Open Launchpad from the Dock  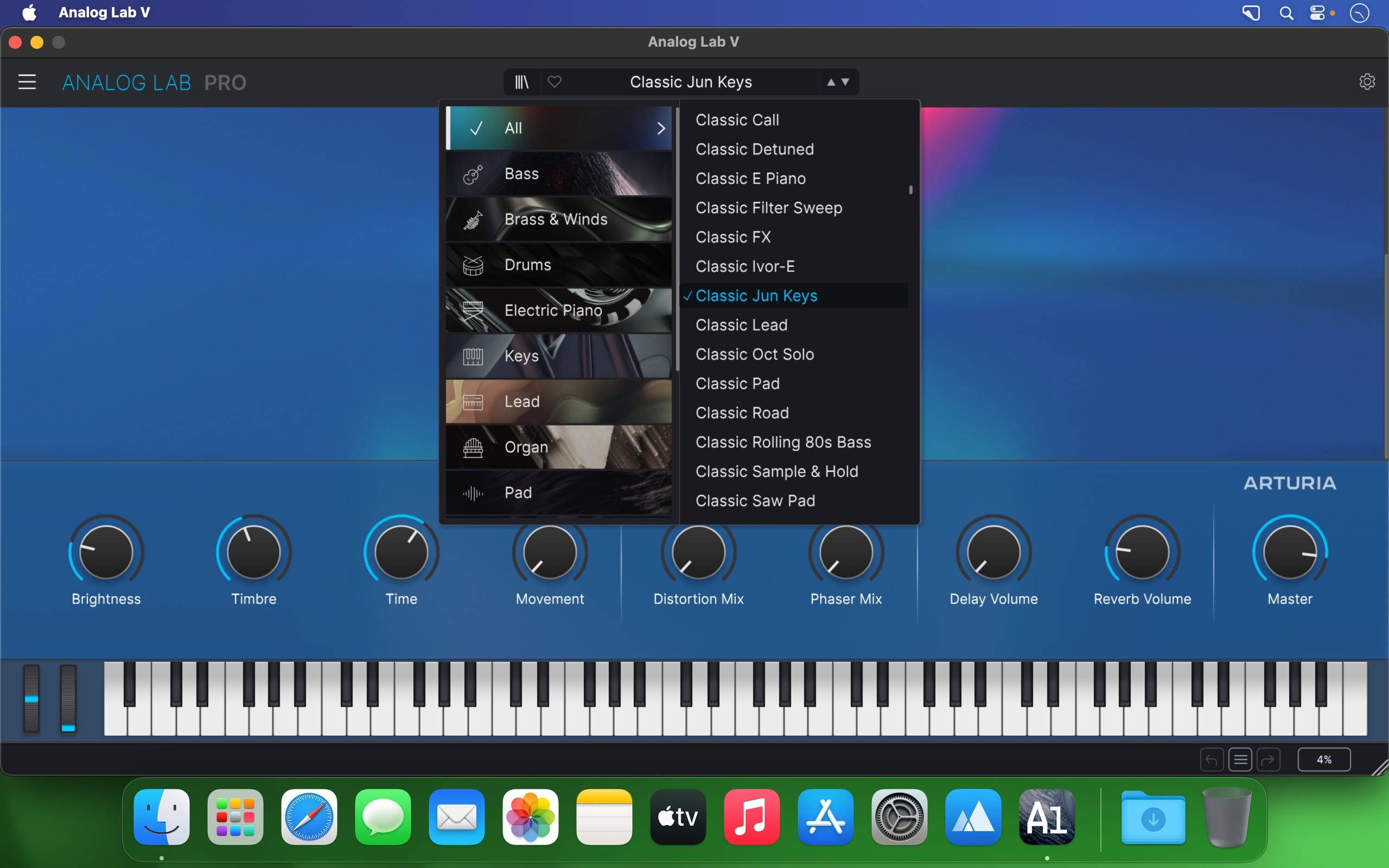coord(235,817)
